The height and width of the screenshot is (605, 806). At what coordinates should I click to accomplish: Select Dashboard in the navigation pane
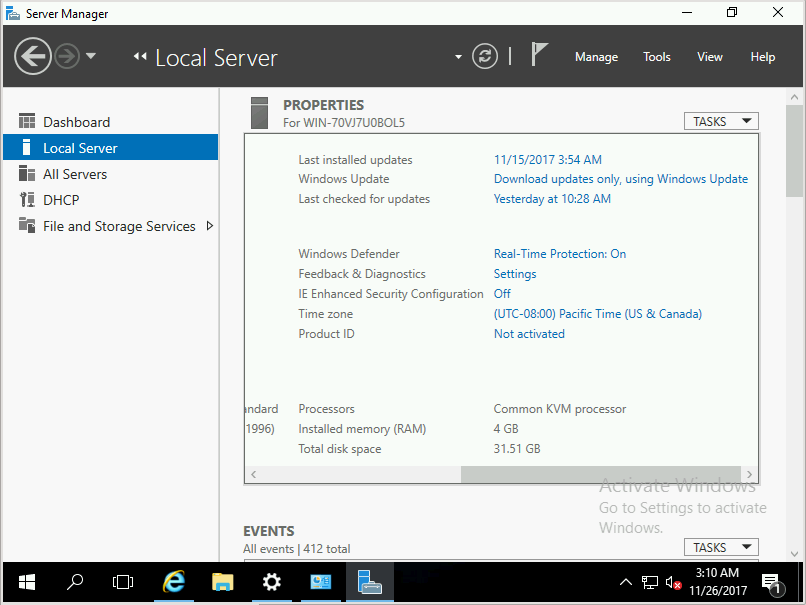click(77, 122)
